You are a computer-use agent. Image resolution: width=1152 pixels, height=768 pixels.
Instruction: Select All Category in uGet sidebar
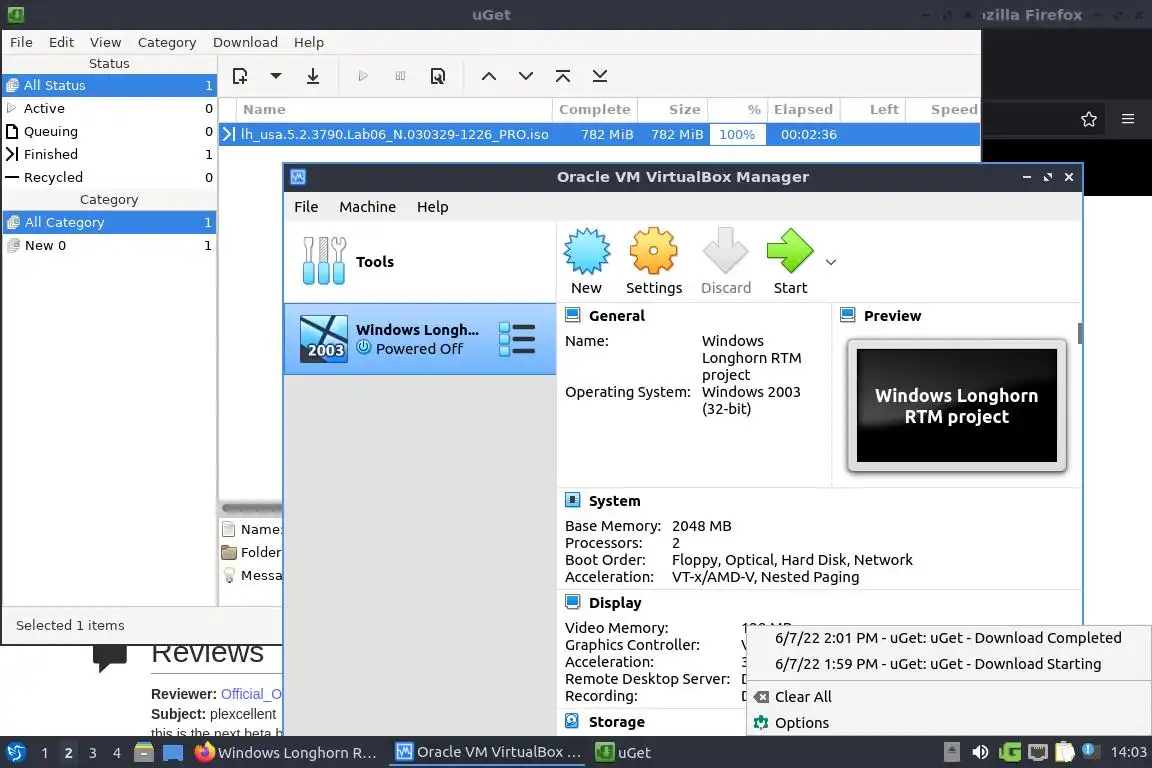pos(109,222)
